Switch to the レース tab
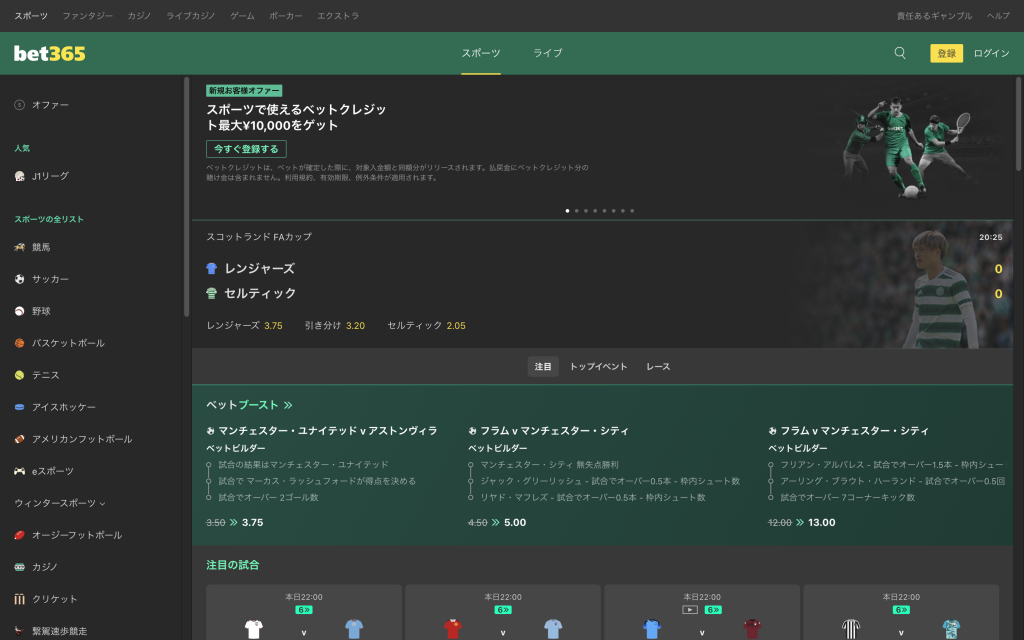 tap(658, 366)
